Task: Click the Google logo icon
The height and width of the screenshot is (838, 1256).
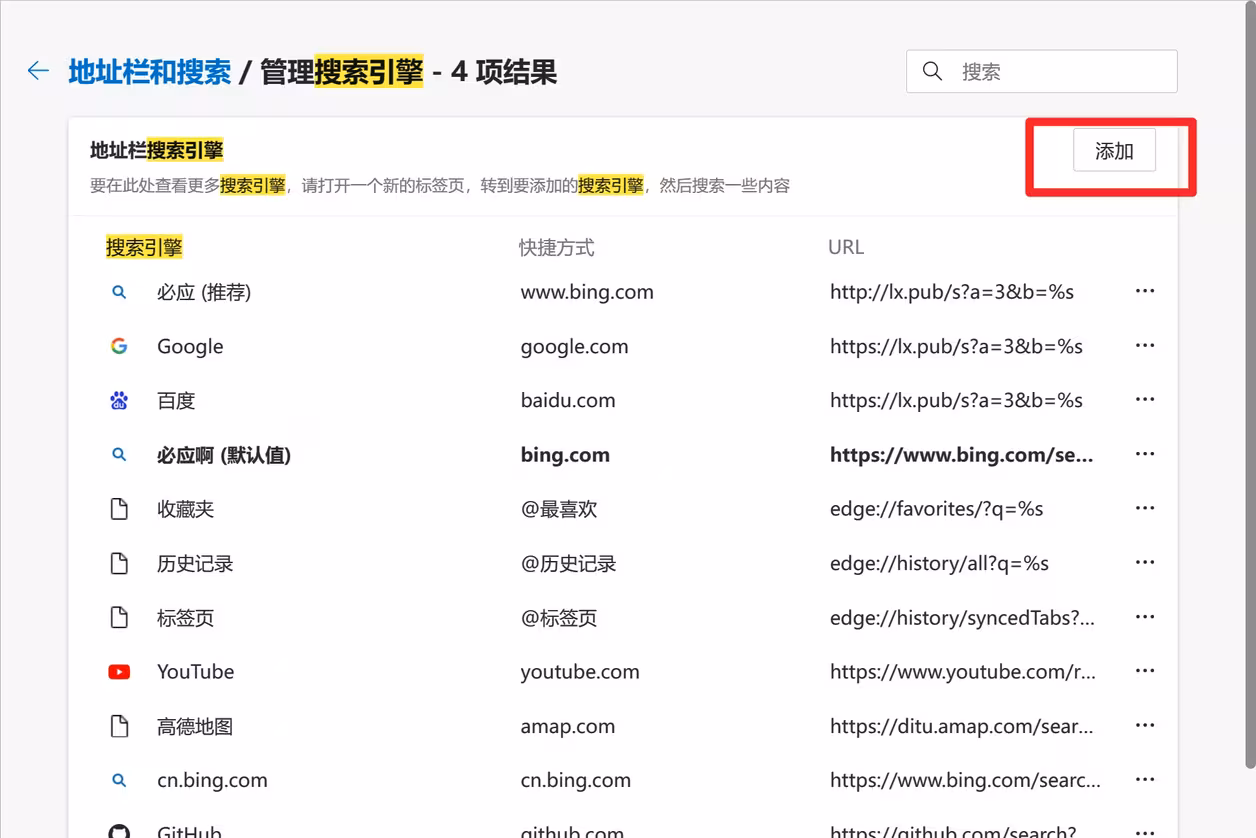Action: coord(119,346)
